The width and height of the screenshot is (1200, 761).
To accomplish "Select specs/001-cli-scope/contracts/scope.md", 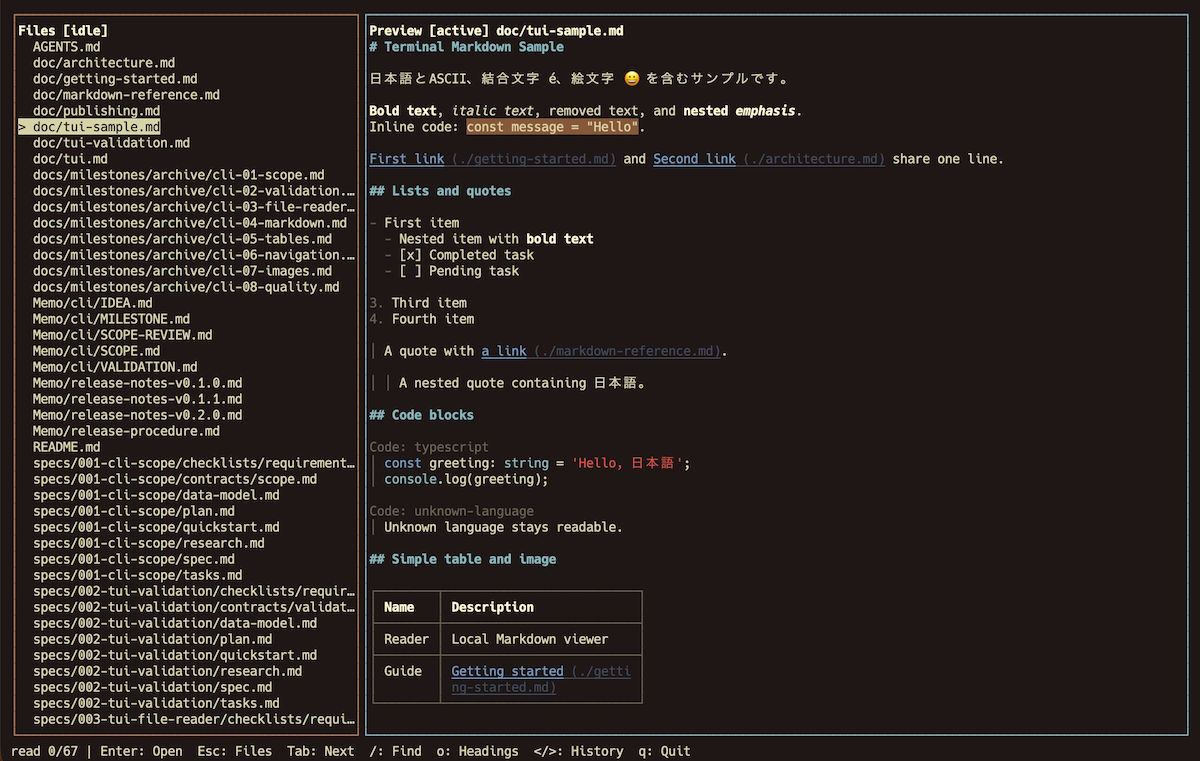I will pos(175,479).
